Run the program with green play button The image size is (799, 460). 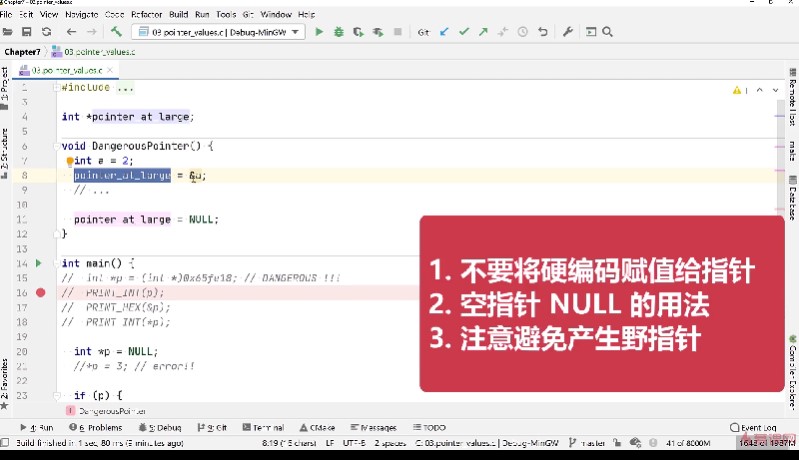tap(319, 32)
